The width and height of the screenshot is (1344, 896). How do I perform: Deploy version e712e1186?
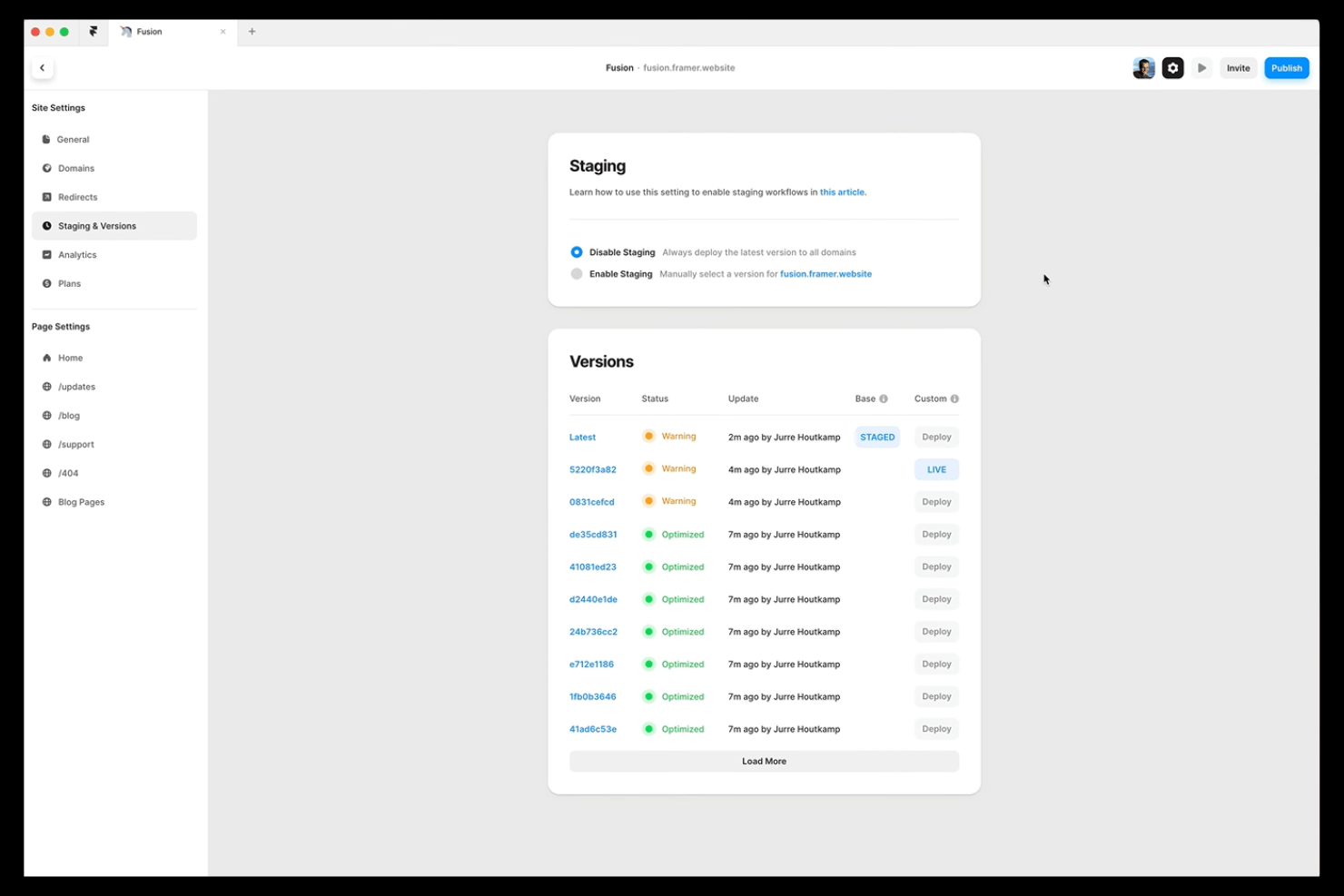point(936,665)
